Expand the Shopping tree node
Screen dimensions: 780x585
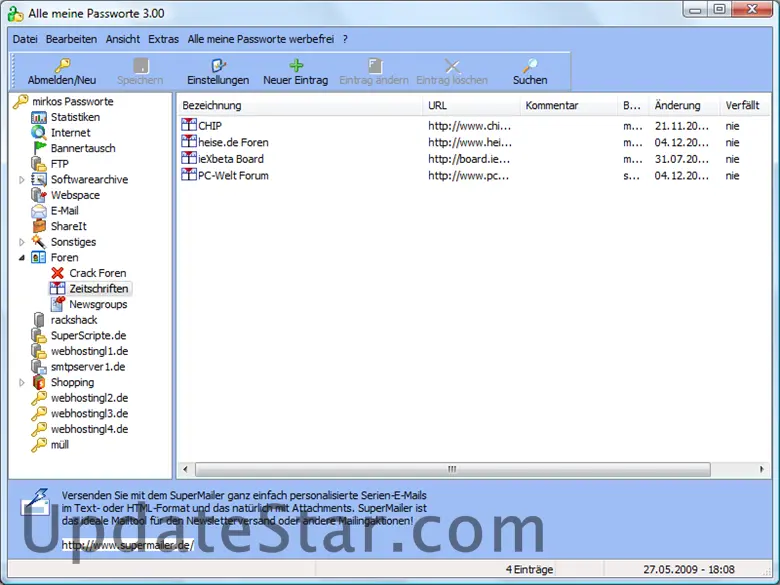point(22,383)
